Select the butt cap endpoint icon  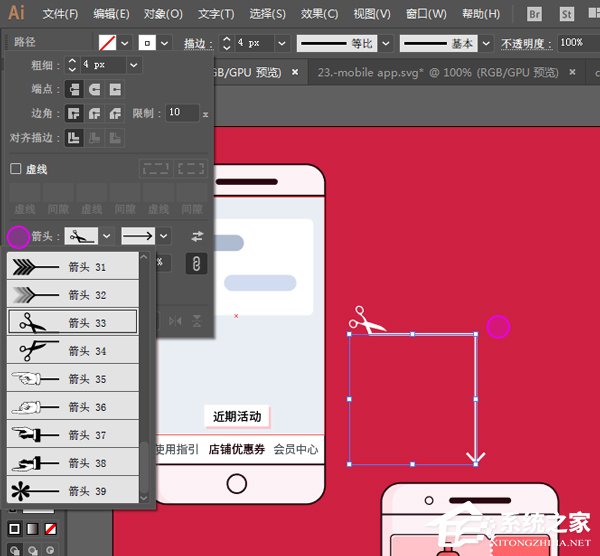(x=74, y=89)
